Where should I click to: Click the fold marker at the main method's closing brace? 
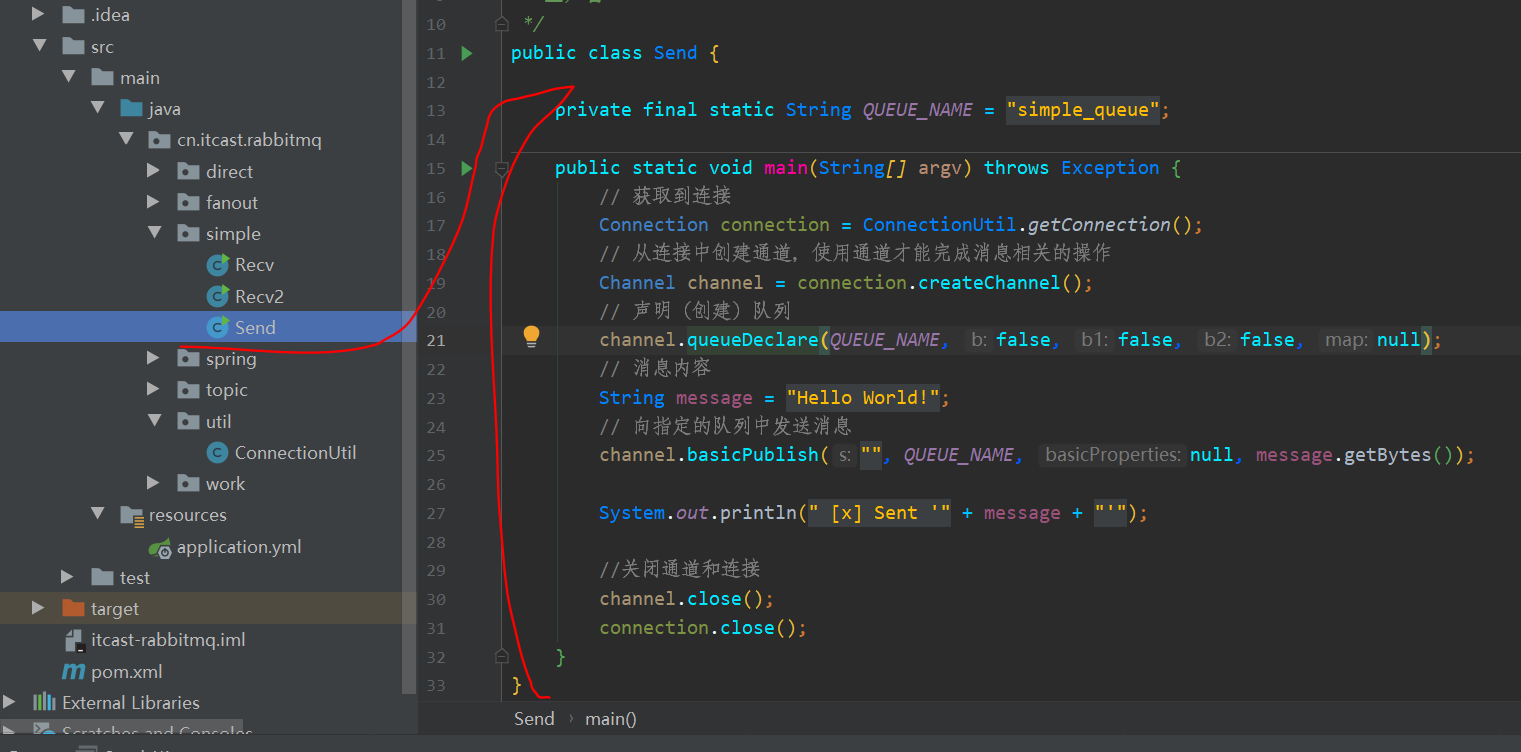502,657
